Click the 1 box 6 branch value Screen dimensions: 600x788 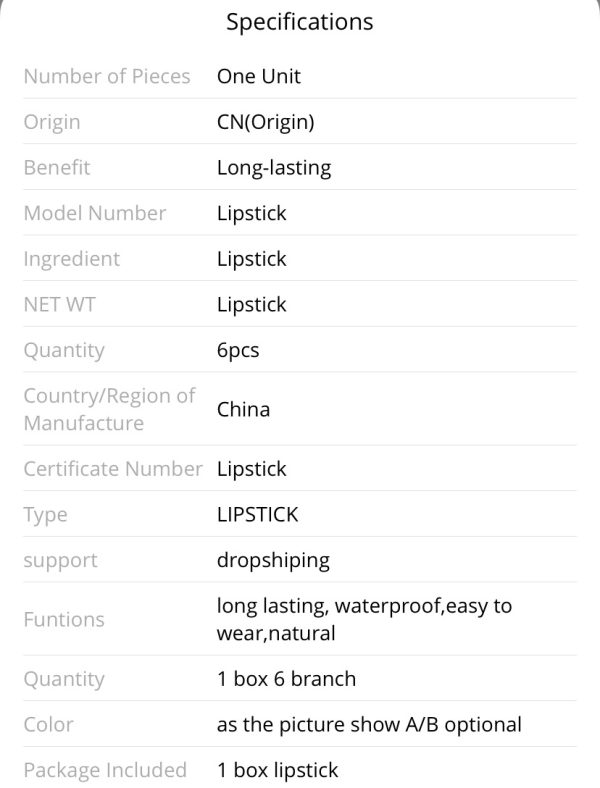coord(286,679)
